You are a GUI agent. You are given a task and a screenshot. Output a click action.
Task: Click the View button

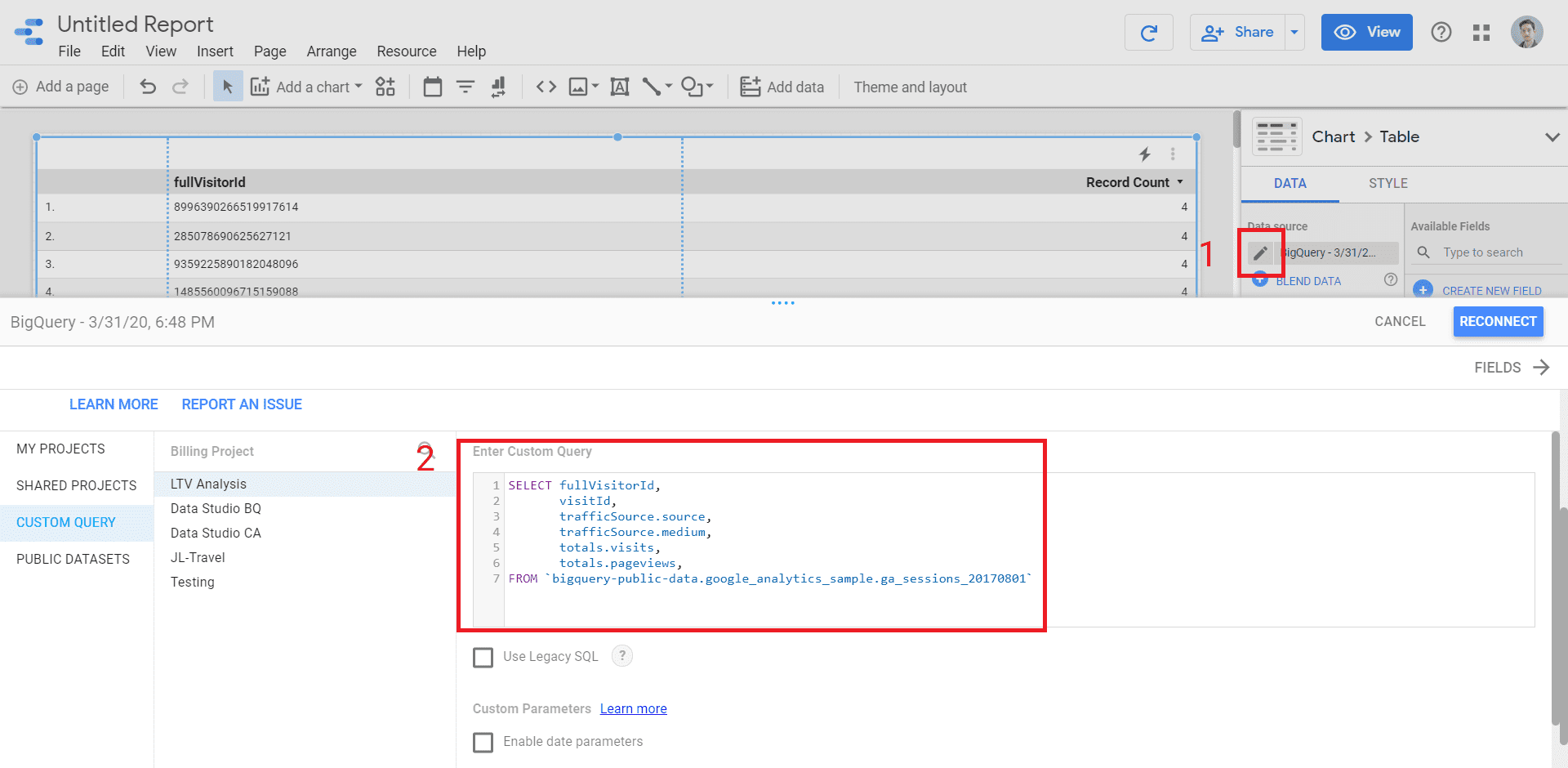pos(1366,33)
